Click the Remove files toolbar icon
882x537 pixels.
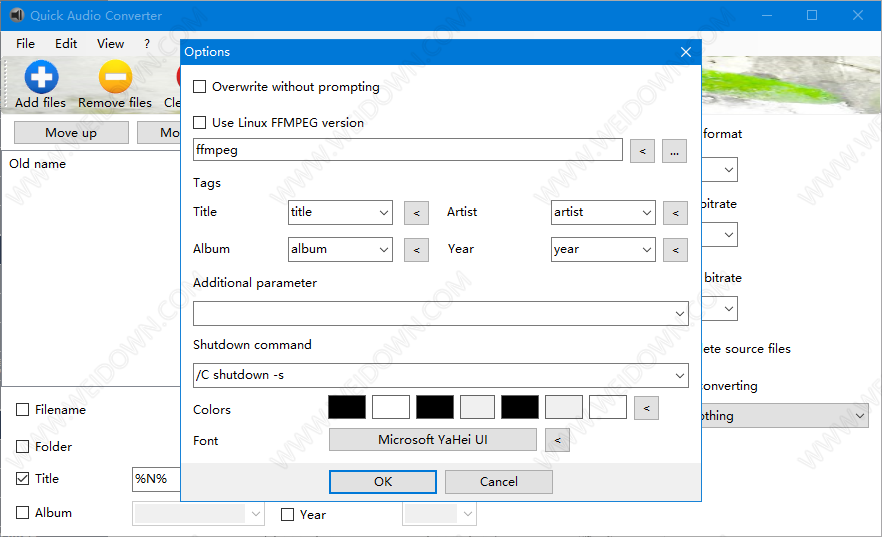click(x=115, y=78)
